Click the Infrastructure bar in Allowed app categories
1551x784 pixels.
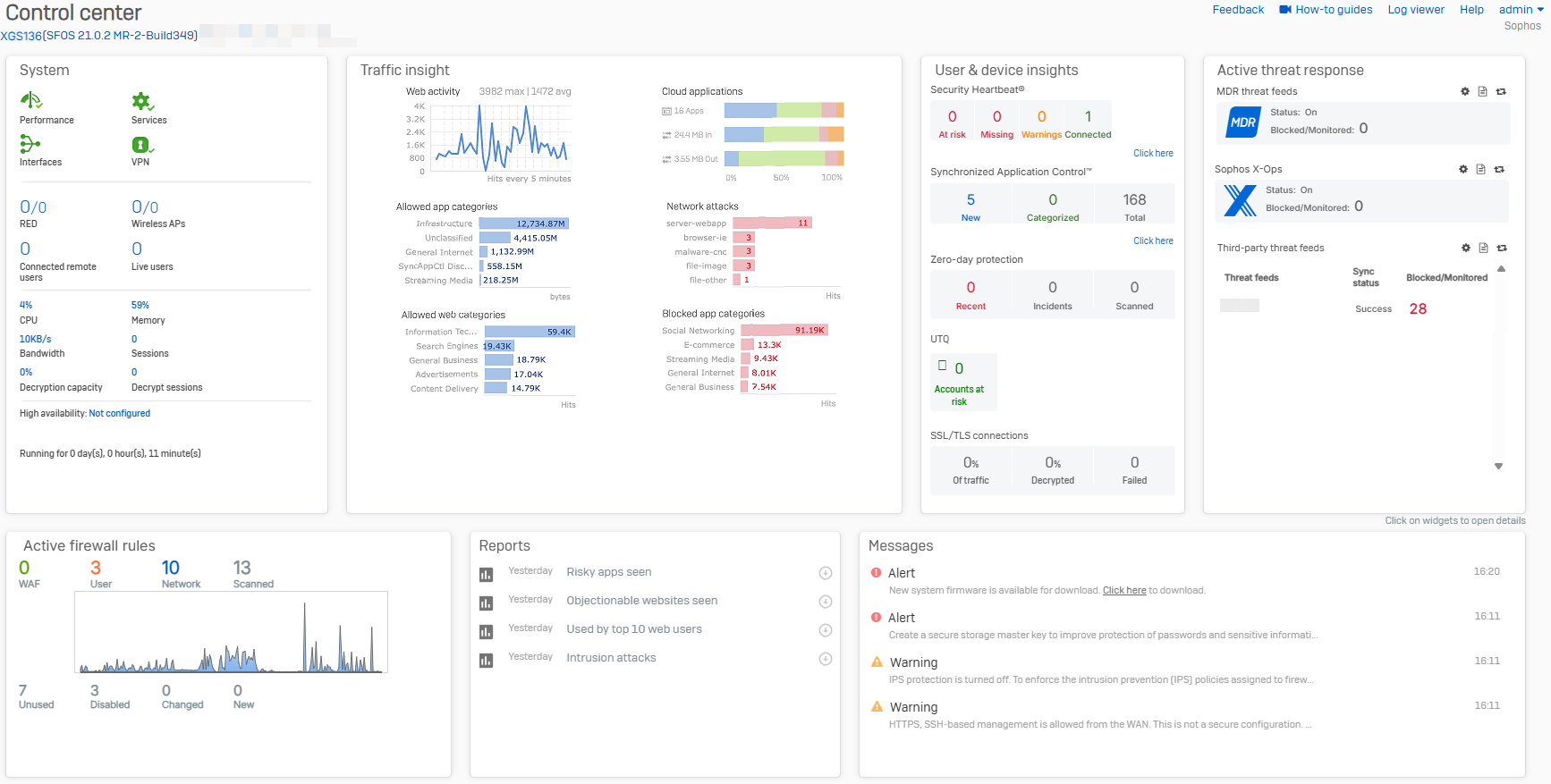(523, 223)
